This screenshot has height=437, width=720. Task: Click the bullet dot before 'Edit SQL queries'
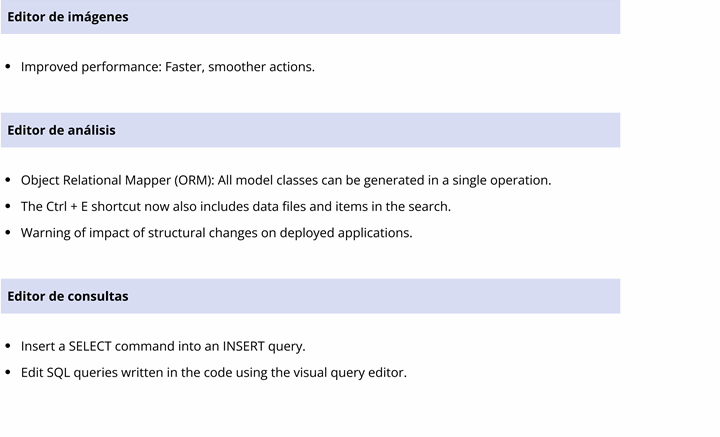coord(8,372)
